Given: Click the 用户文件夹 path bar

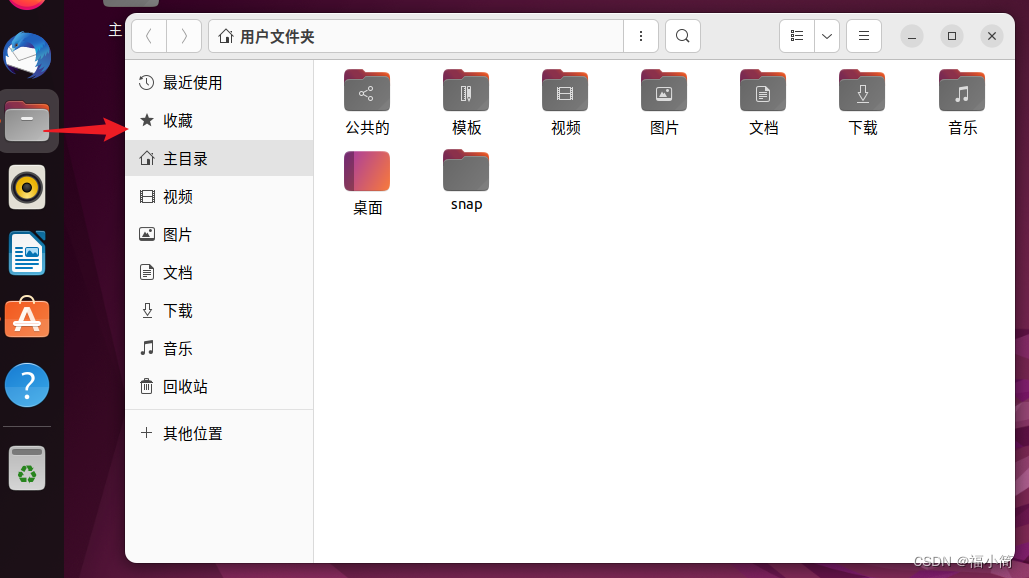Looking at the screenshot, I should point(415,36).
